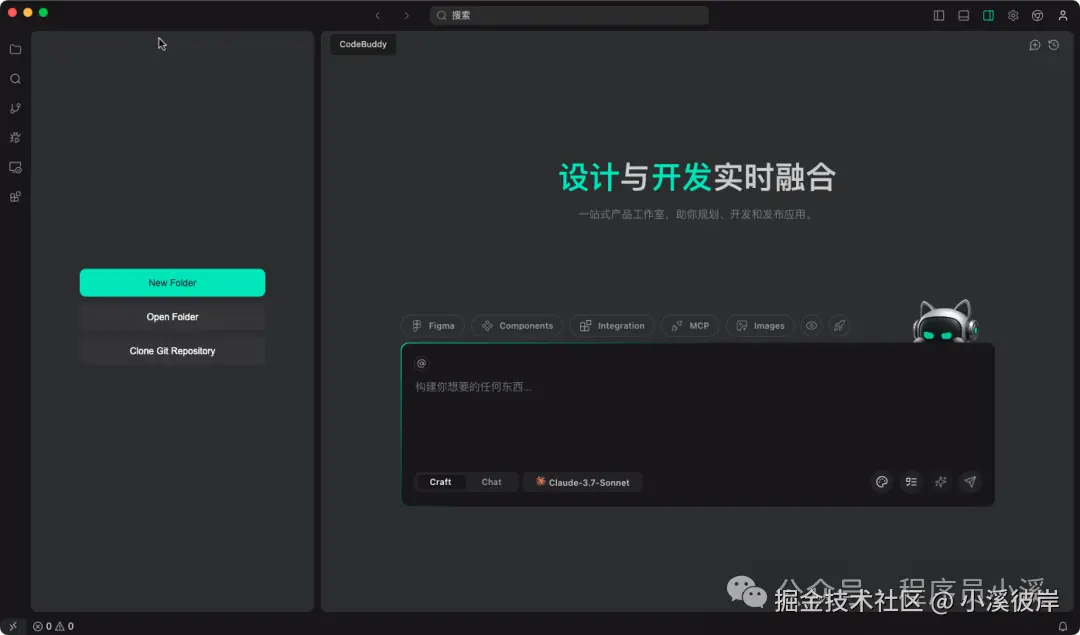Click the New Folder button
1080x635 pixels.
click(x=172, y=282)
